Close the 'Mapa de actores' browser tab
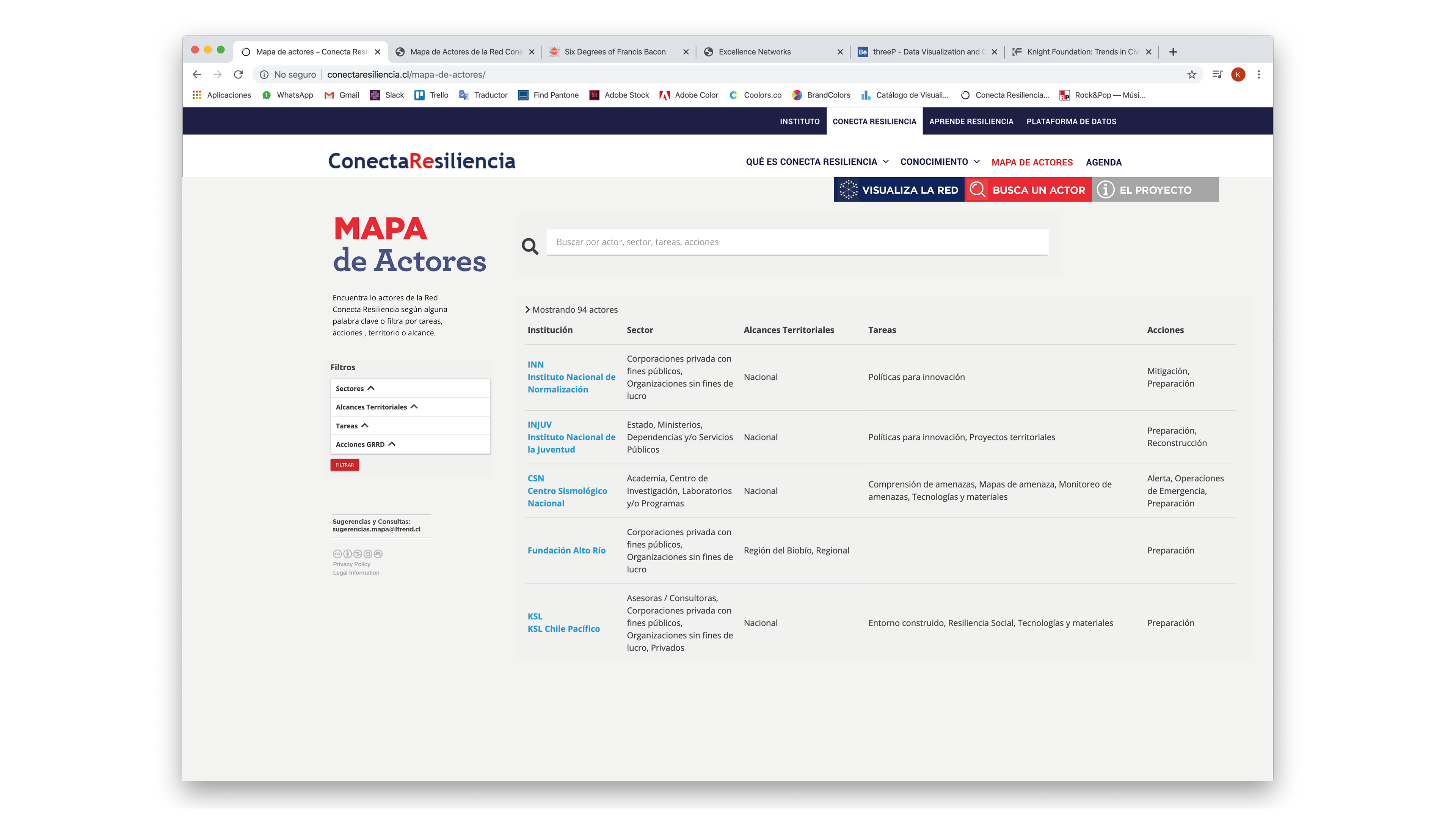Screen dimensions: 1456x819 (378, 52)
